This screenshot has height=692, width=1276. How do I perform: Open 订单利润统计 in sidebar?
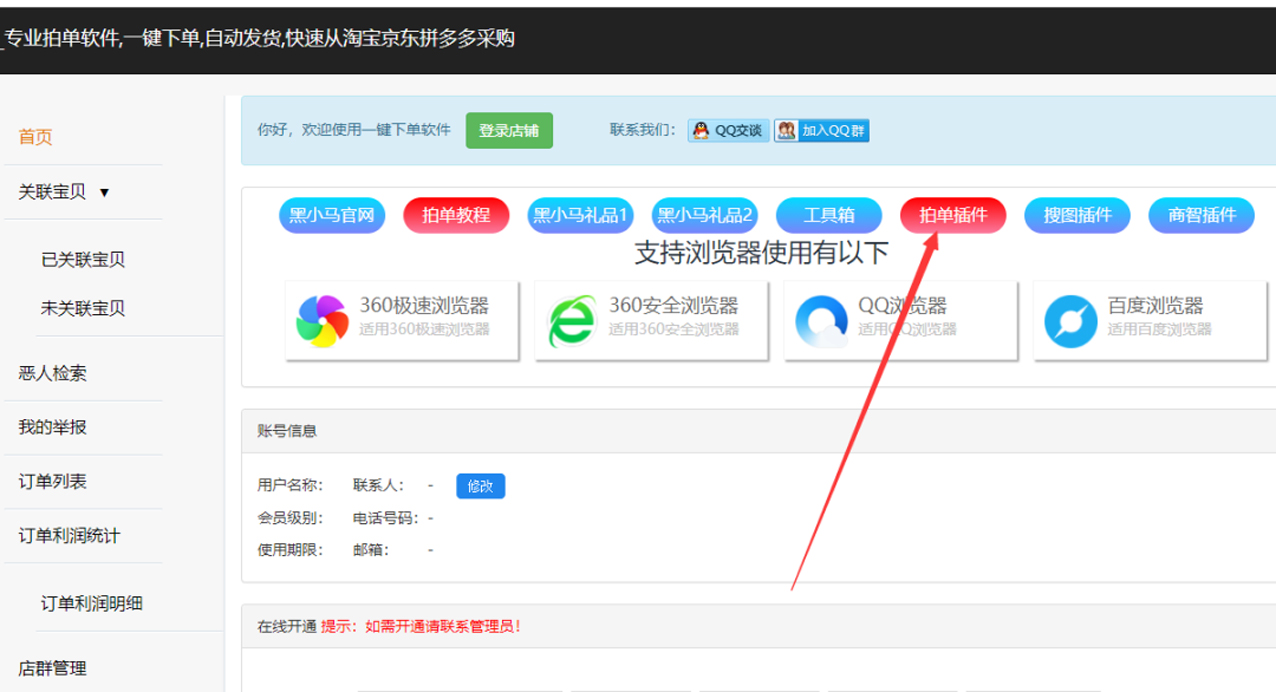(x=69, y=535)
